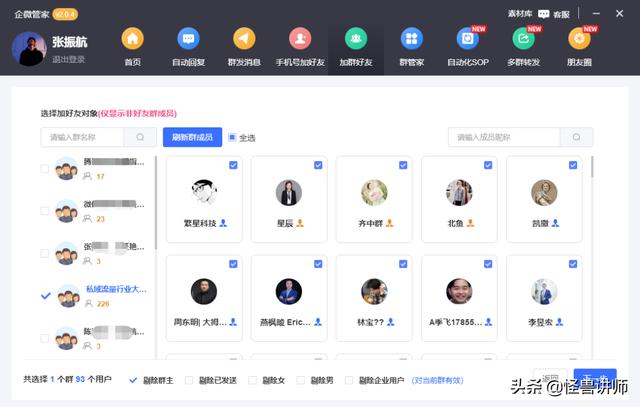
Task: Click the person icon next to 李显农
Action: pos(560,322)
